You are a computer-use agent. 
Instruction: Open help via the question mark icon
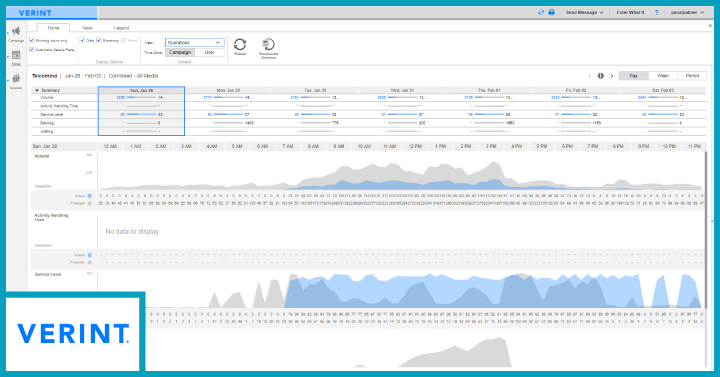656,12
